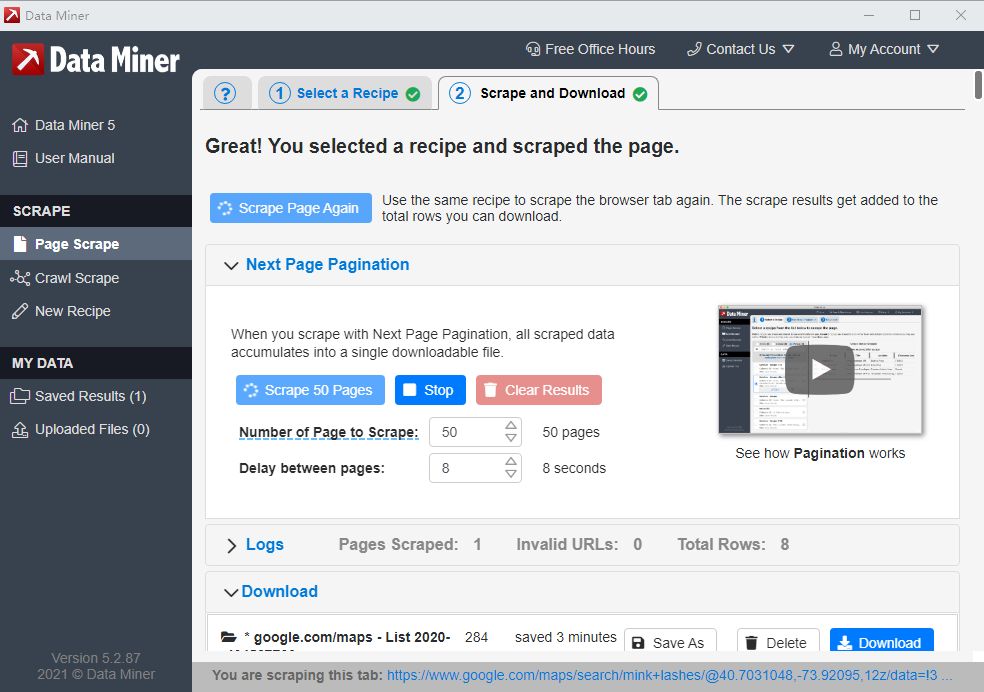This screenshot has width=984, height=692.
Task: Click the Delay between pages field
Action: pos(475,468)
